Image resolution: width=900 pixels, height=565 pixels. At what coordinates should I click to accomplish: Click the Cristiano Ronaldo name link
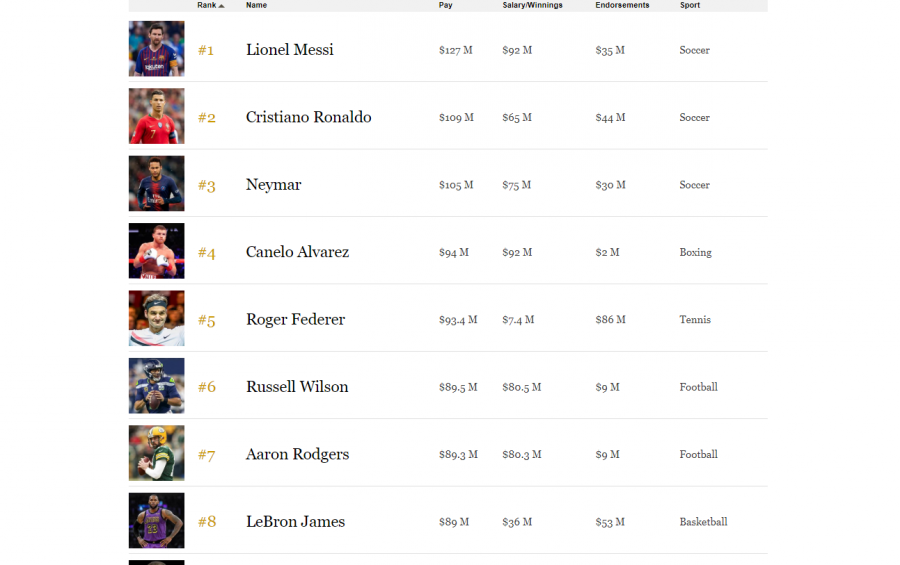pos(308,117)
